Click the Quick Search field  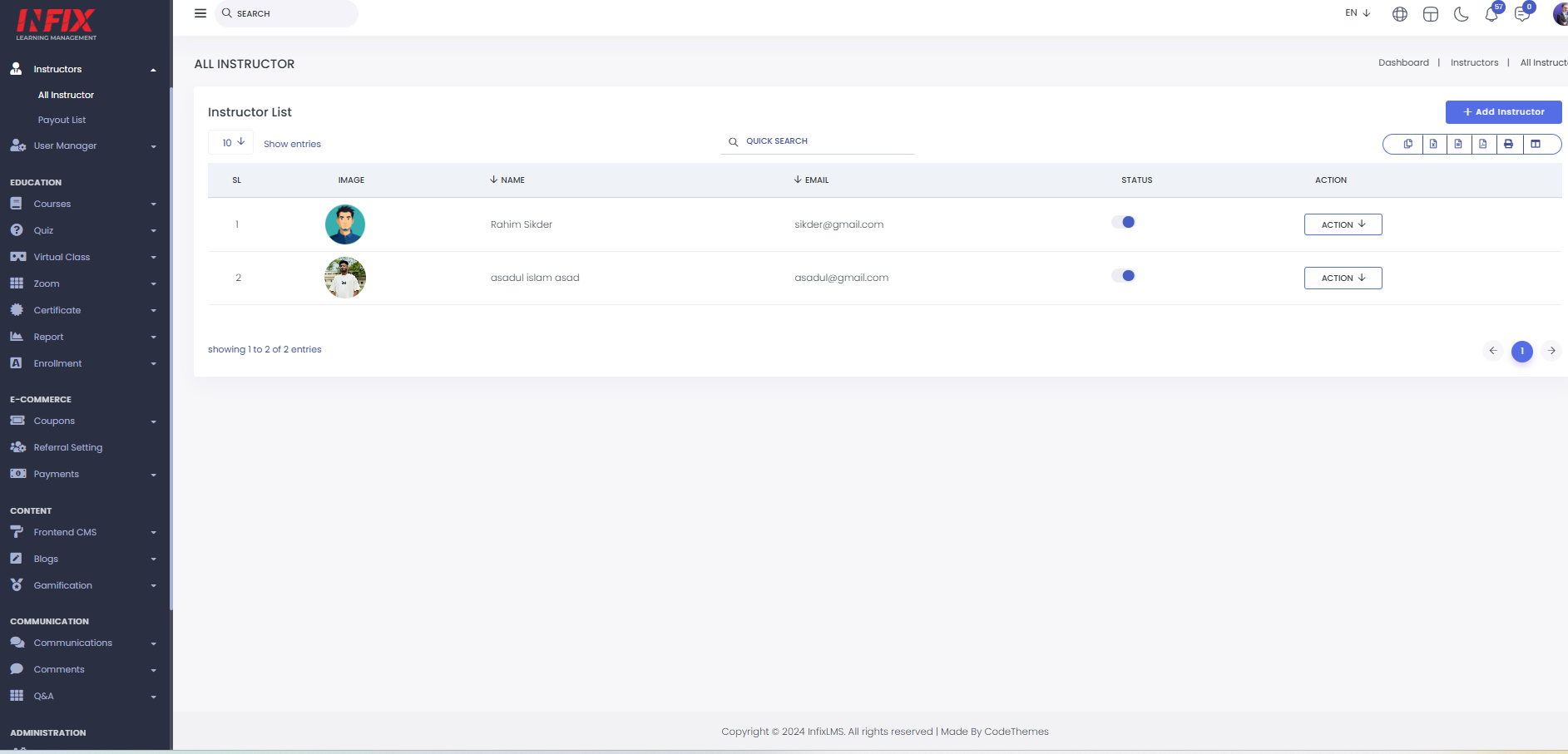[x=817, y=141]
